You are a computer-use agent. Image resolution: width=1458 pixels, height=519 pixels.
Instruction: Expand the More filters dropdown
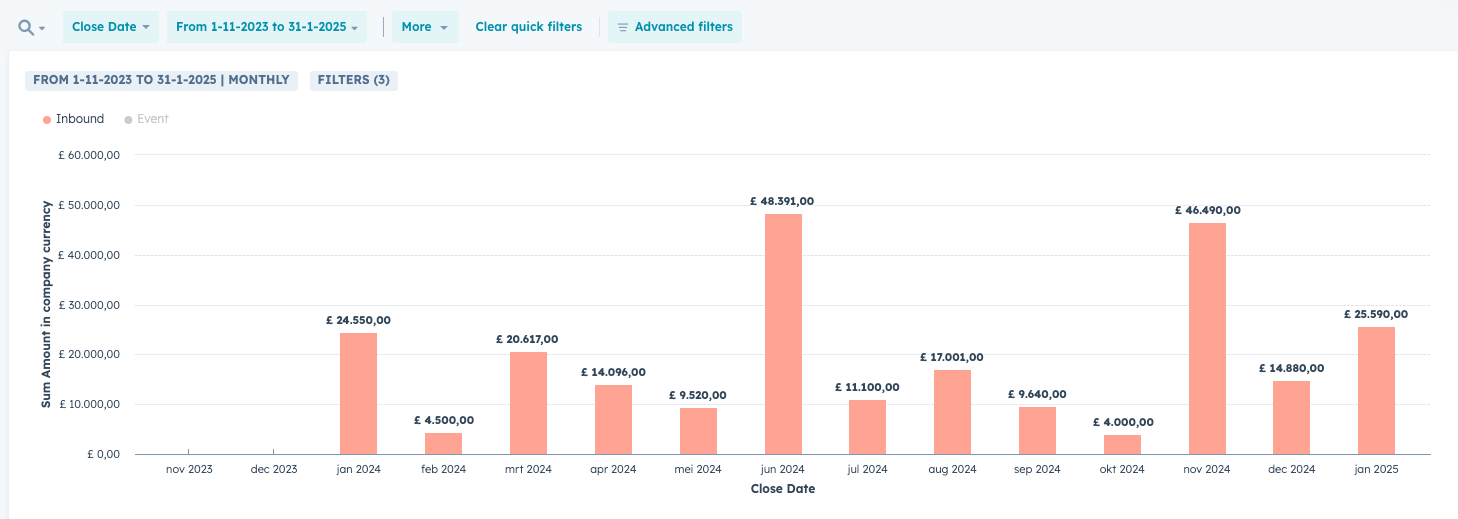pos(425,27)
